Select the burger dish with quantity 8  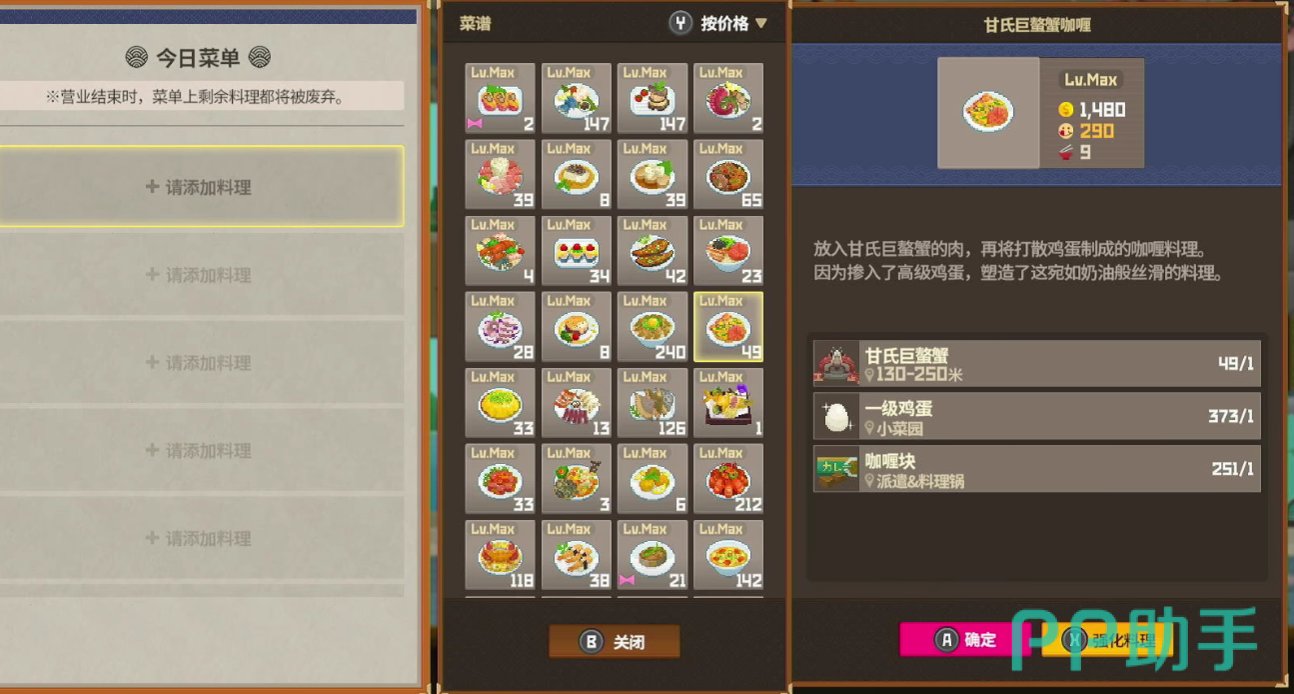point(576,326)
